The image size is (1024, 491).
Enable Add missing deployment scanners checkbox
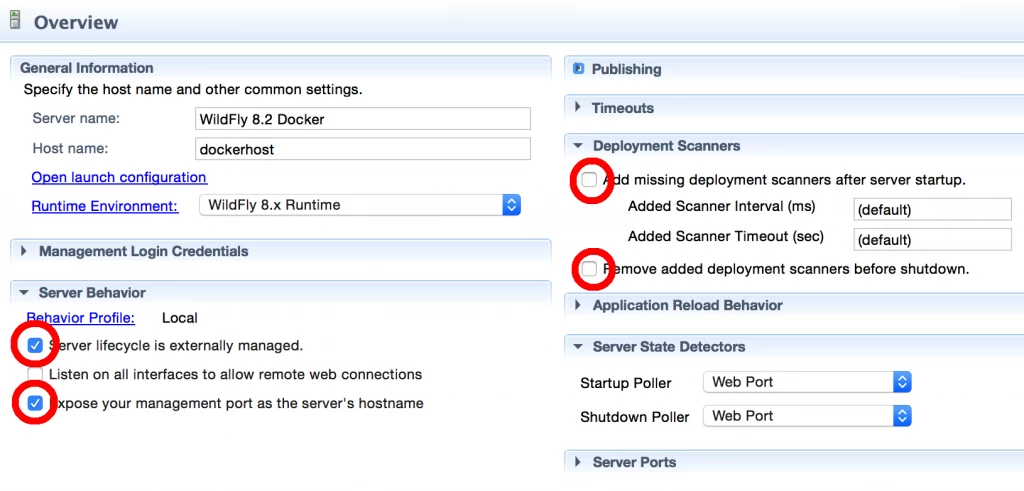point(589,179)
